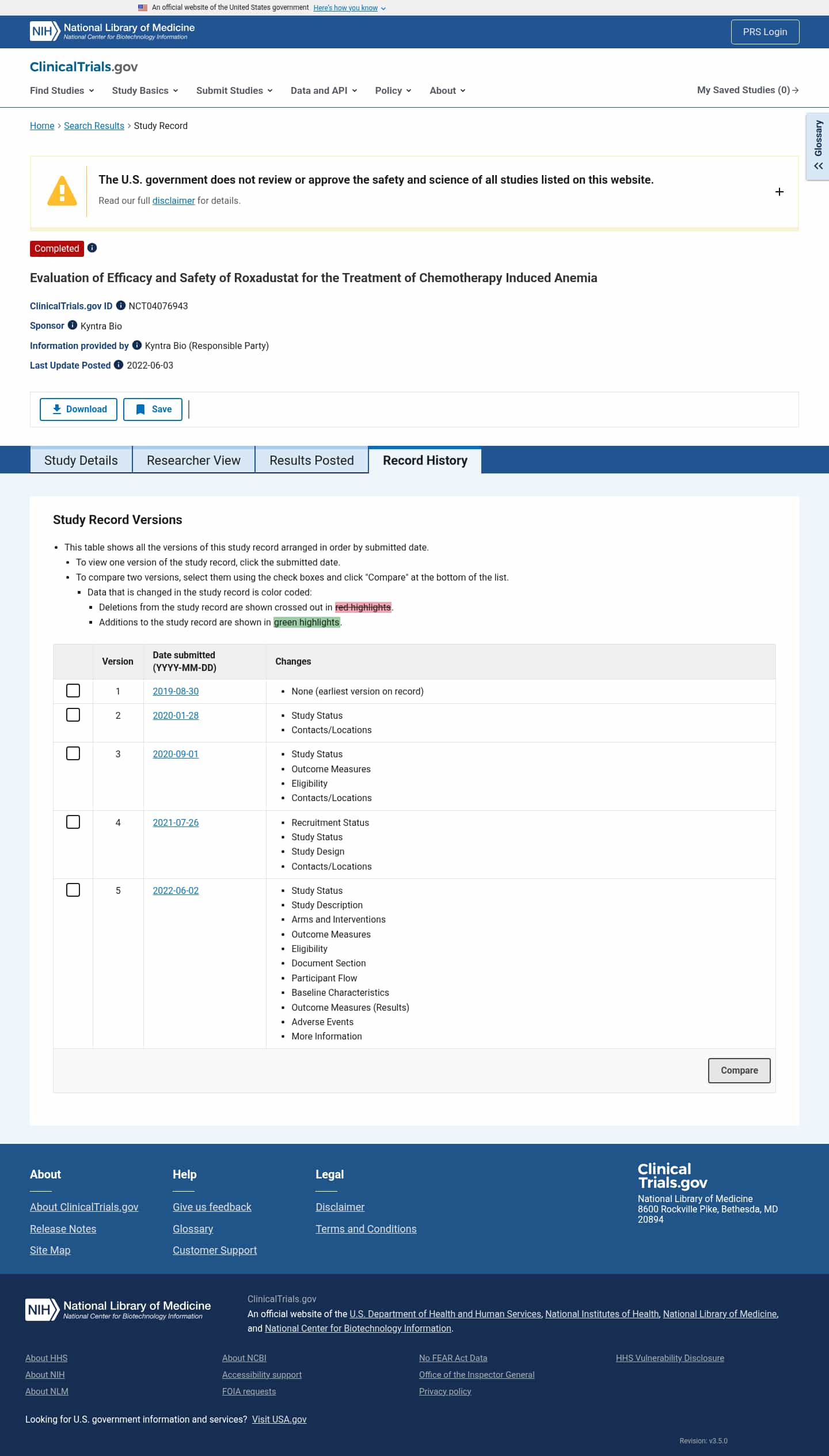Click info icon next to Last Update Posted
Image resolution: width=829 pixels, height=1456 pixels.
click(119, 365)
